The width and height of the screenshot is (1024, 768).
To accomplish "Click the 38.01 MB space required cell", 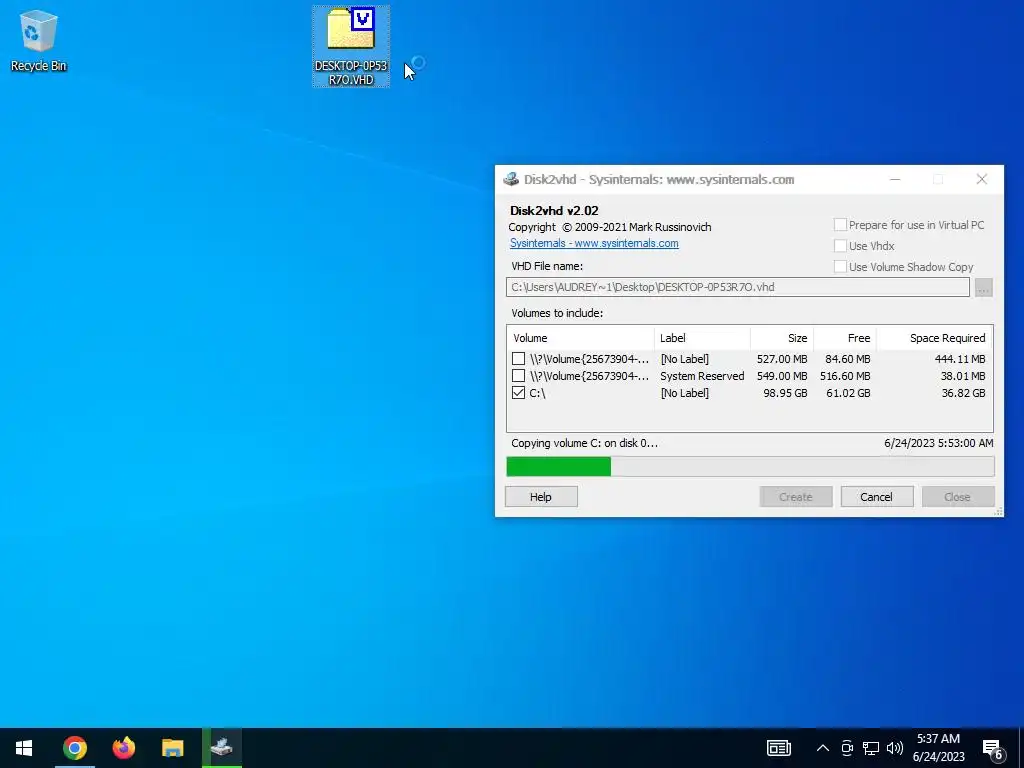I will 963,376.
